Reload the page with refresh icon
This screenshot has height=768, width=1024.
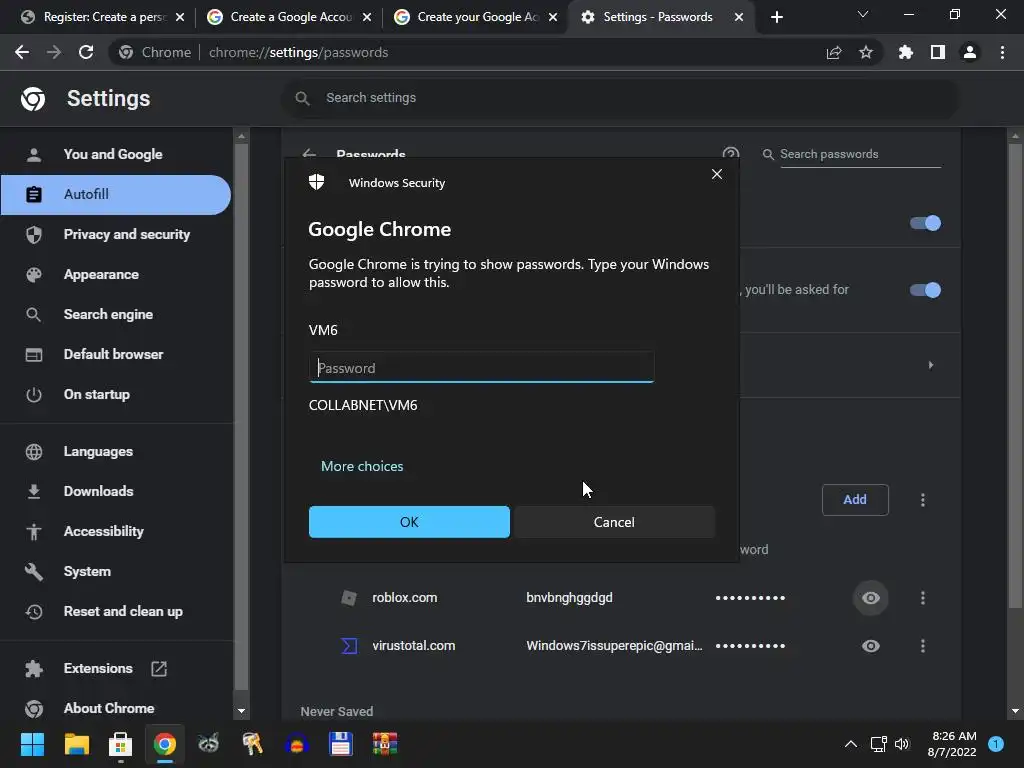[x=86, y=52]
